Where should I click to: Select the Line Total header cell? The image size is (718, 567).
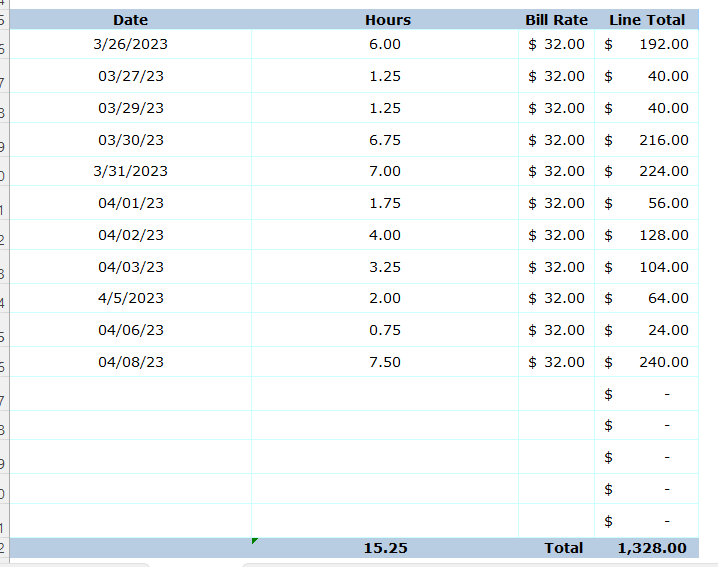pyautogui.click(x=647, y=20)
